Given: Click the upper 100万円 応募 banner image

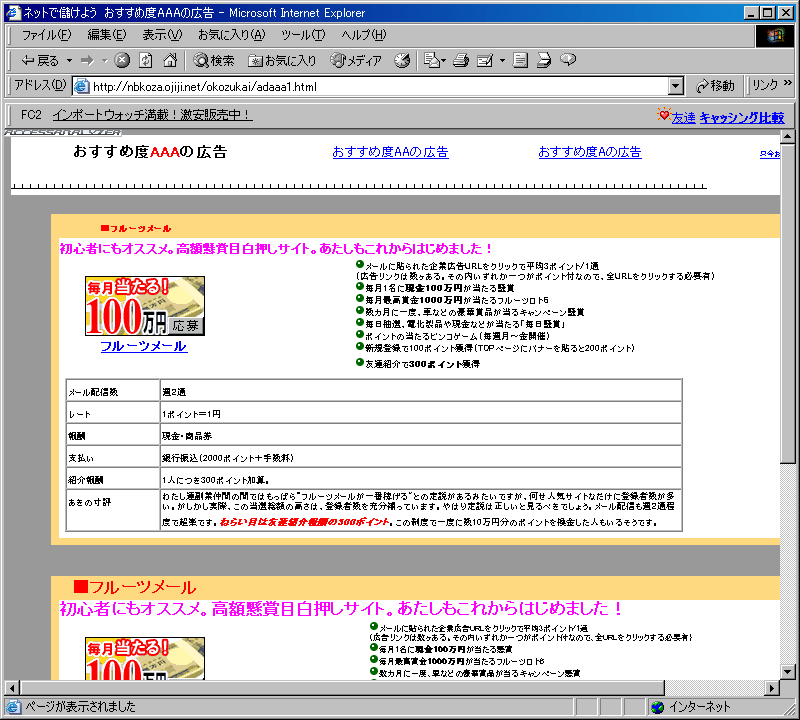Looking at the screenshot, I should (x=145, y=306).
